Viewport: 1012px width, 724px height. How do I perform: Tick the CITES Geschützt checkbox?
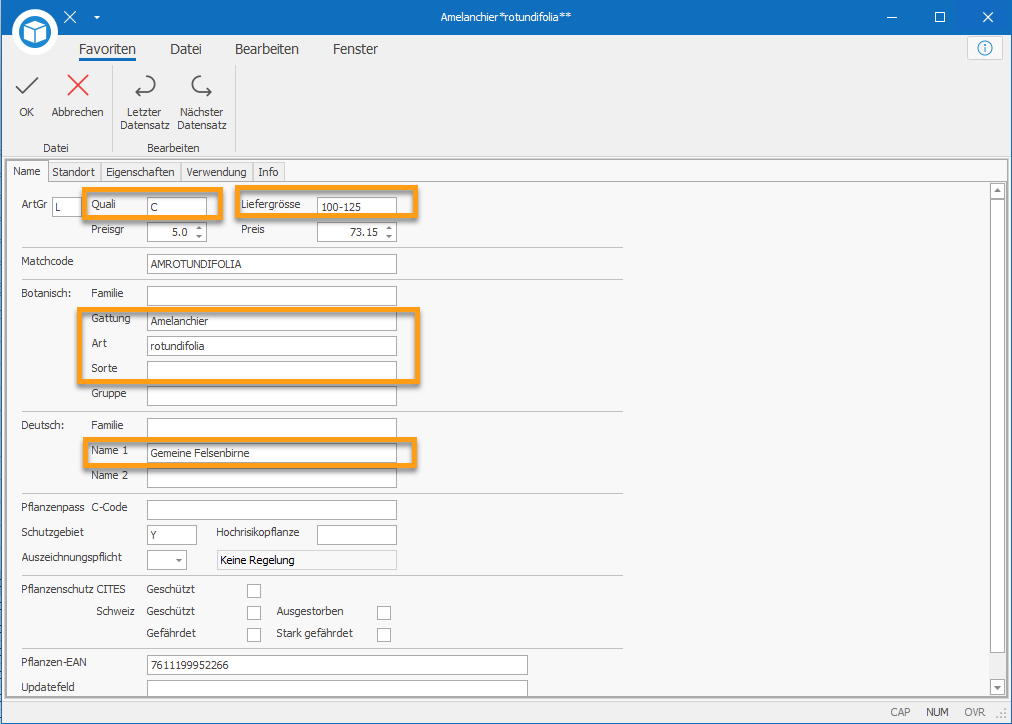coord(254,590)
